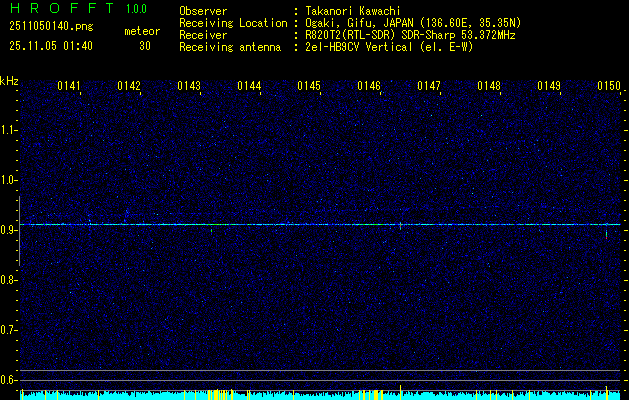Click the Receiving Location label
629x400 pixels.
click(x=233, y=23)
